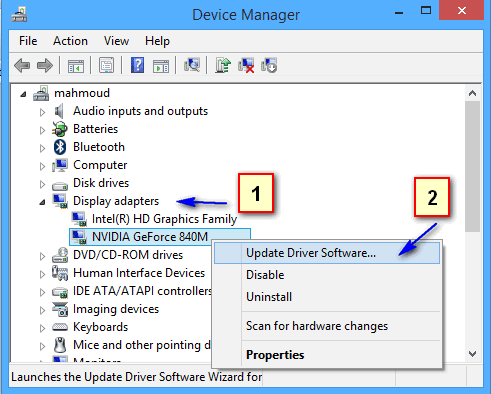Click the Bluetooth category icon
This screenshot has width=491, height=394.
(60, 147)
